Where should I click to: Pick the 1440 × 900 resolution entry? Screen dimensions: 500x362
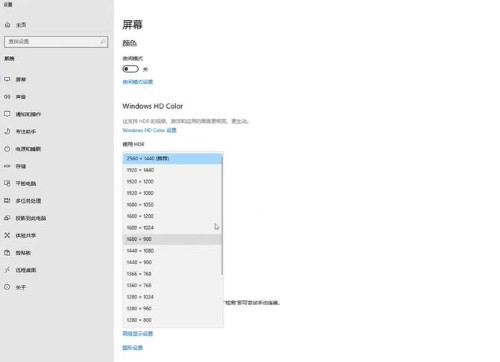coord(172,262)
